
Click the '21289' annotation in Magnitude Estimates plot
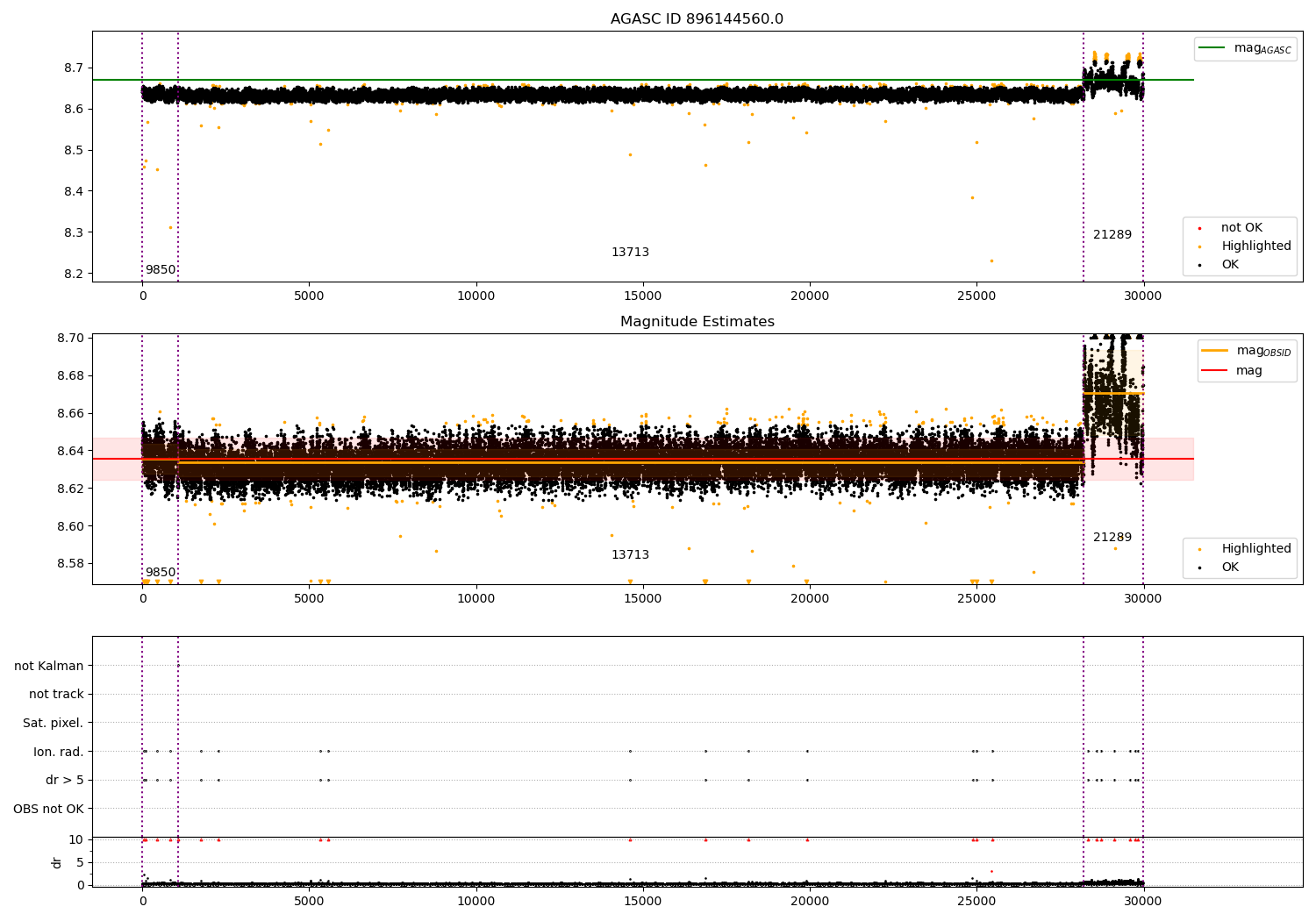pyautogui.click(x=1112, y=538)
